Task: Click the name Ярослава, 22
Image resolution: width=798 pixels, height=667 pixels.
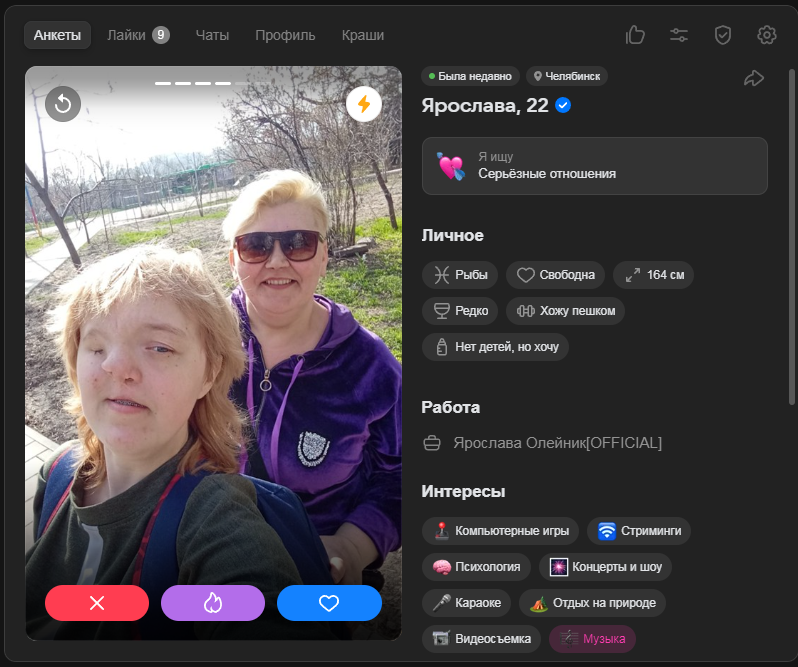Action: [x=485, y=105]
